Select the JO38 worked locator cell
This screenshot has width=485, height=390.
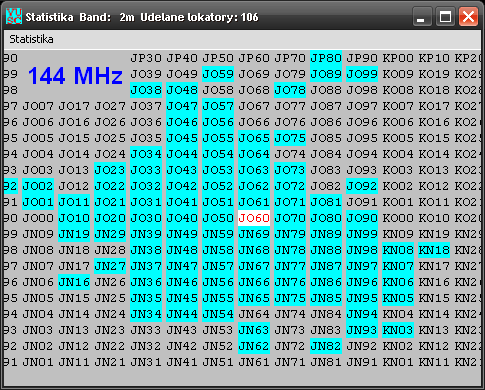point(146,90)
